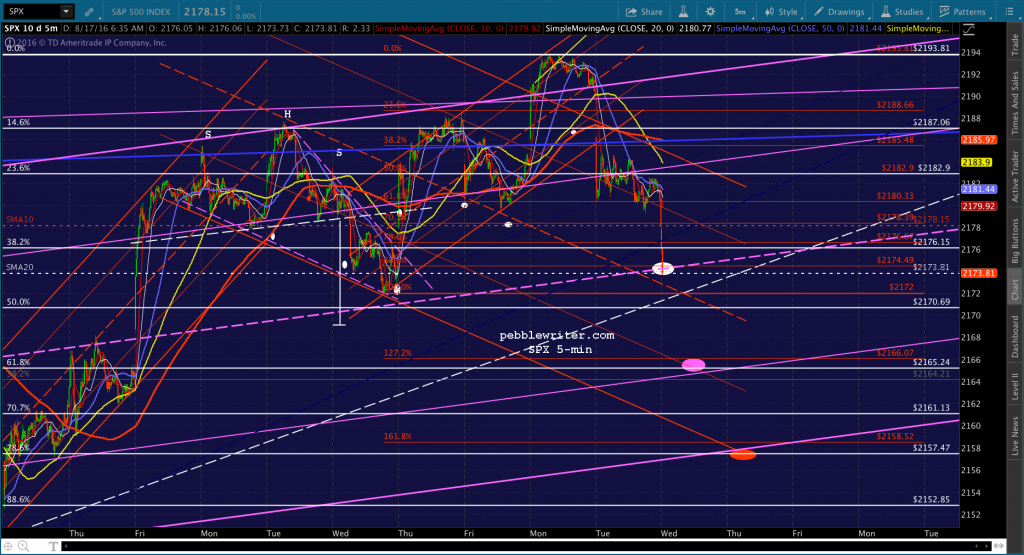The width and height of the screenshot is (1024, 555).
Task: Click the blue SimpleMovingAvg (CLOSE, 50, 0) label
Action: tap(780, 29)
